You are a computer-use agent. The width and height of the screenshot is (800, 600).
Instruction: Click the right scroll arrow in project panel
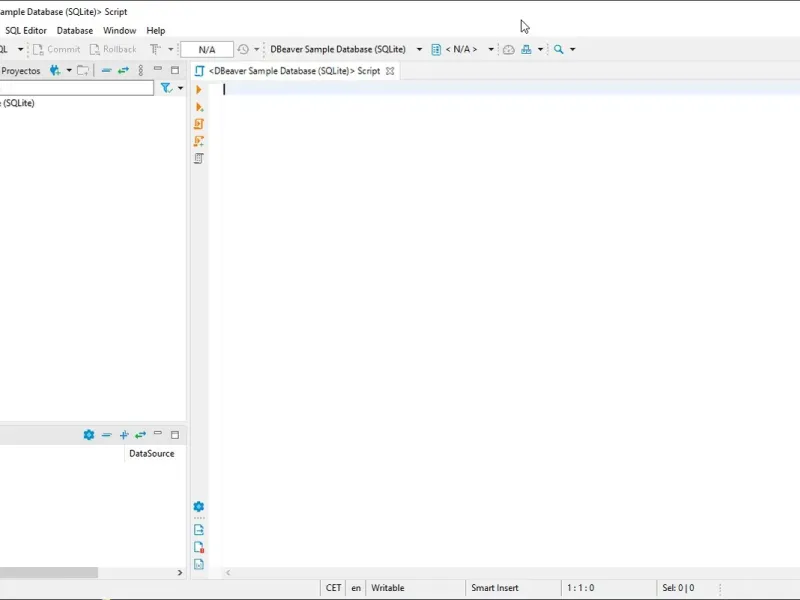[180, 572]
